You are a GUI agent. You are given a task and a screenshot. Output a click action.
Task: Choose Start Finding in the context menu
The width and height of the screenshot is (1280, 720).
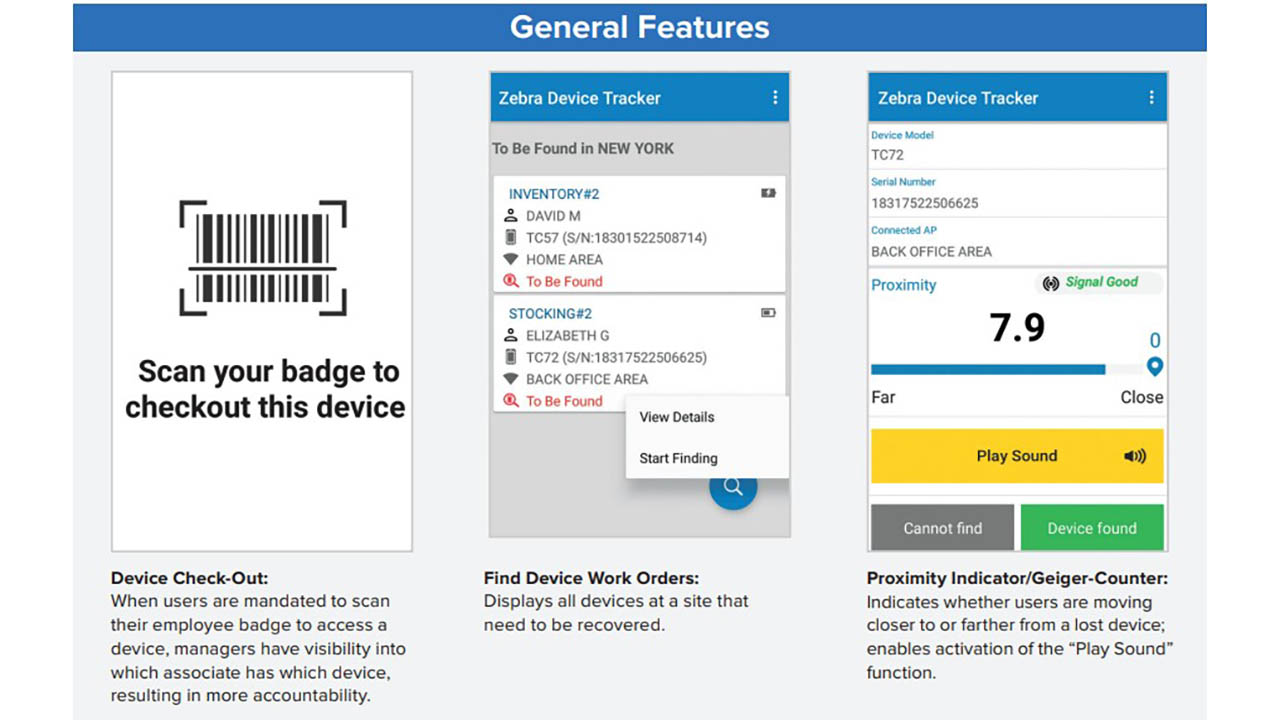[x=678, y=458]
